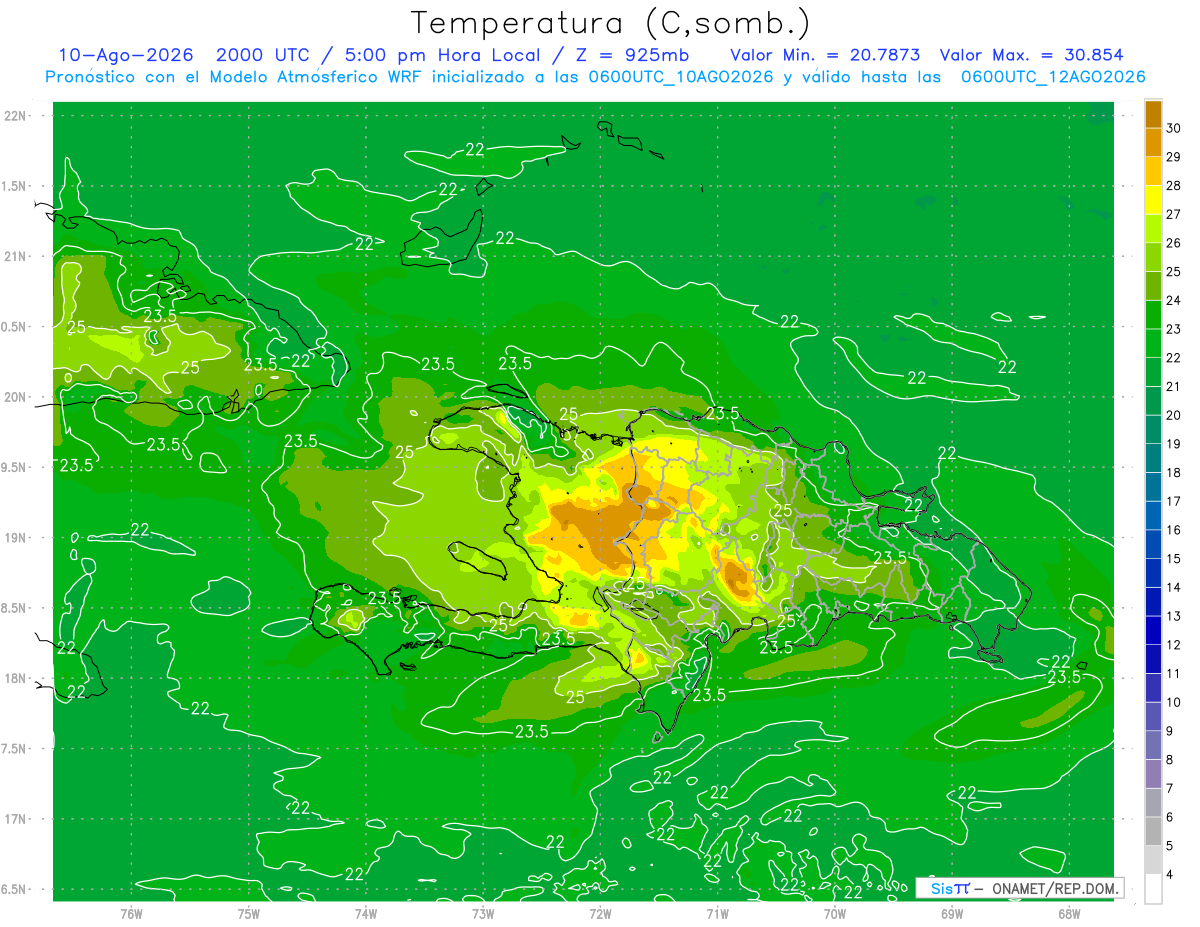Image resolution: width=1200 pixels, height=927 pixels.
Task: Click the orange swatch between 29 and 30
Action: point(1153,143)
